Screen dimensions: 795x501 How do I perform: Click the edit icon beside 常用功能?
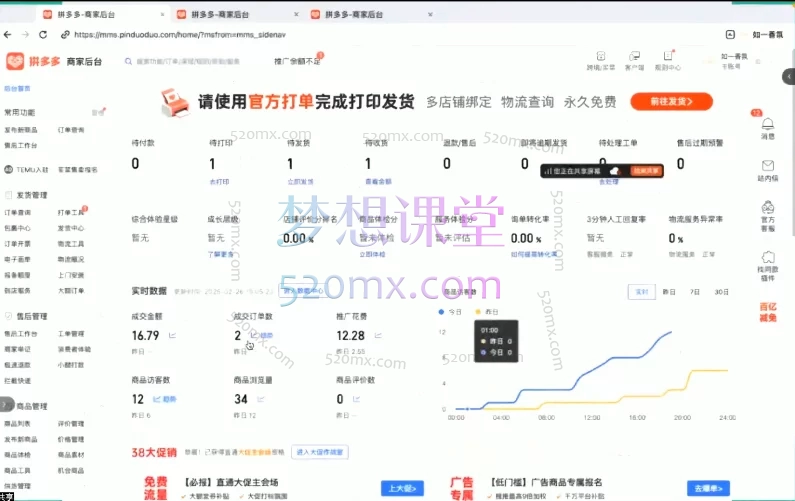pyautogui.click(x=98, y=112)
